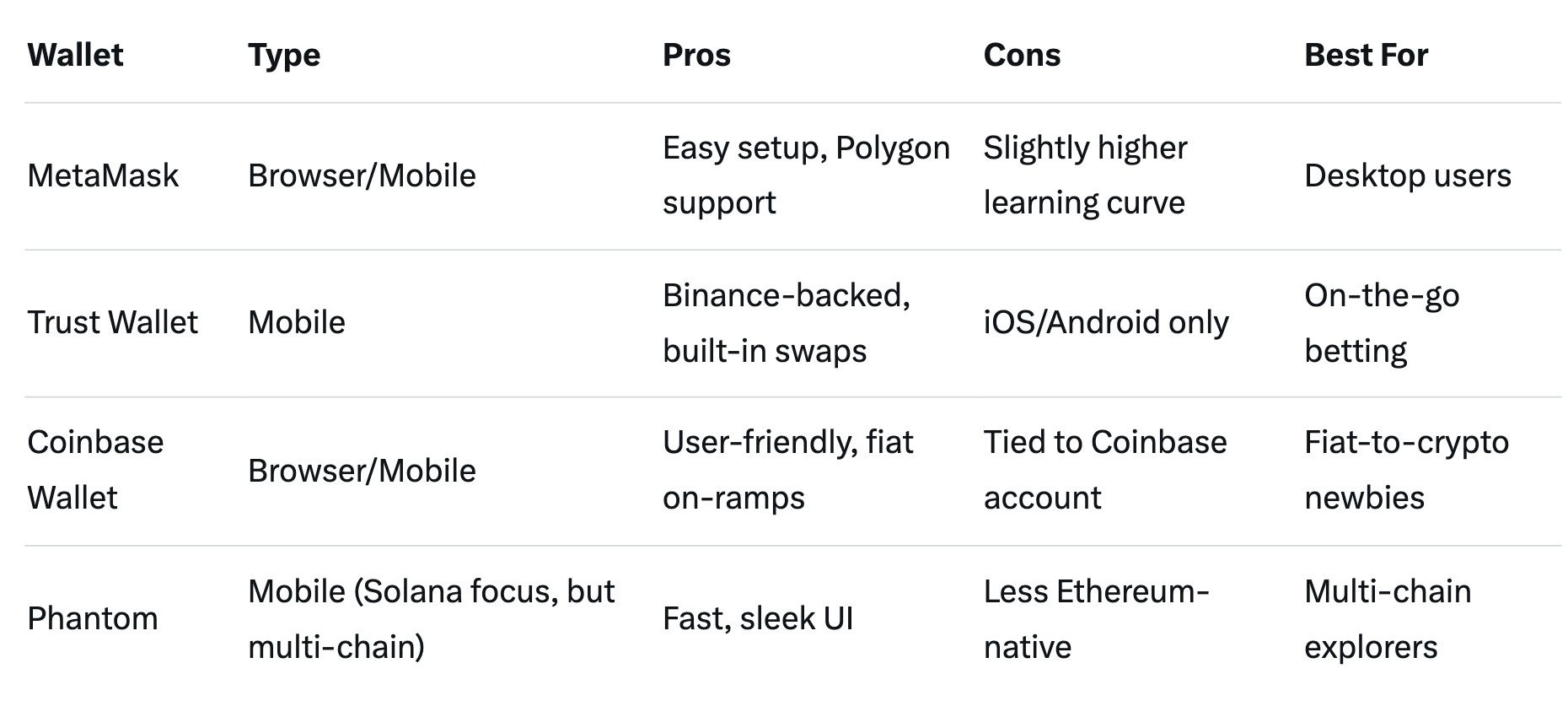Image resolution: width=1568 pixels, height=717 pixels.
Task: Click the Cons column header
Action: click(x=1022, y=56)
